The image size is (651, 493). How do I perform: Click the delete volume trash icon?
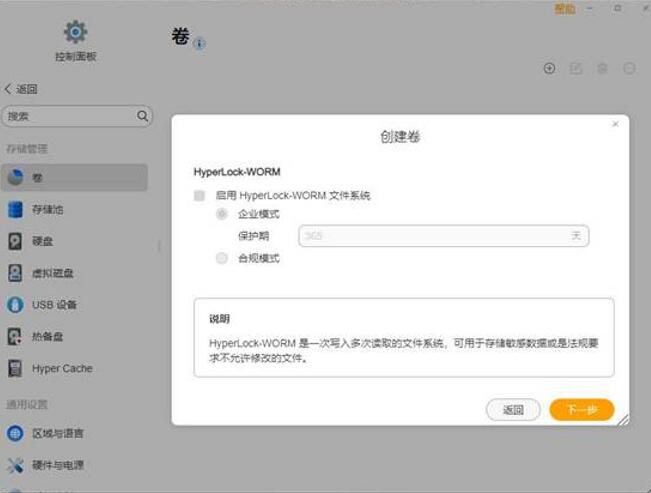pos(602,68)
